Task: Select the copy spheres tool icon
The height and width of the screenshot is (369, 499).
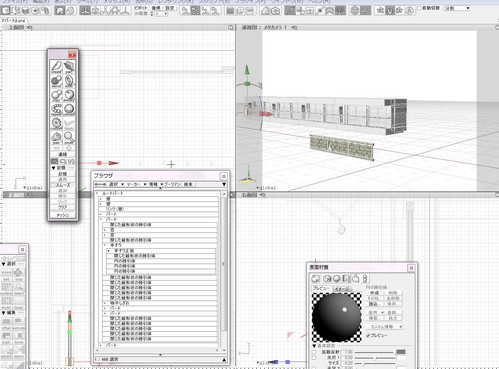Action: (x=56, y=95)
